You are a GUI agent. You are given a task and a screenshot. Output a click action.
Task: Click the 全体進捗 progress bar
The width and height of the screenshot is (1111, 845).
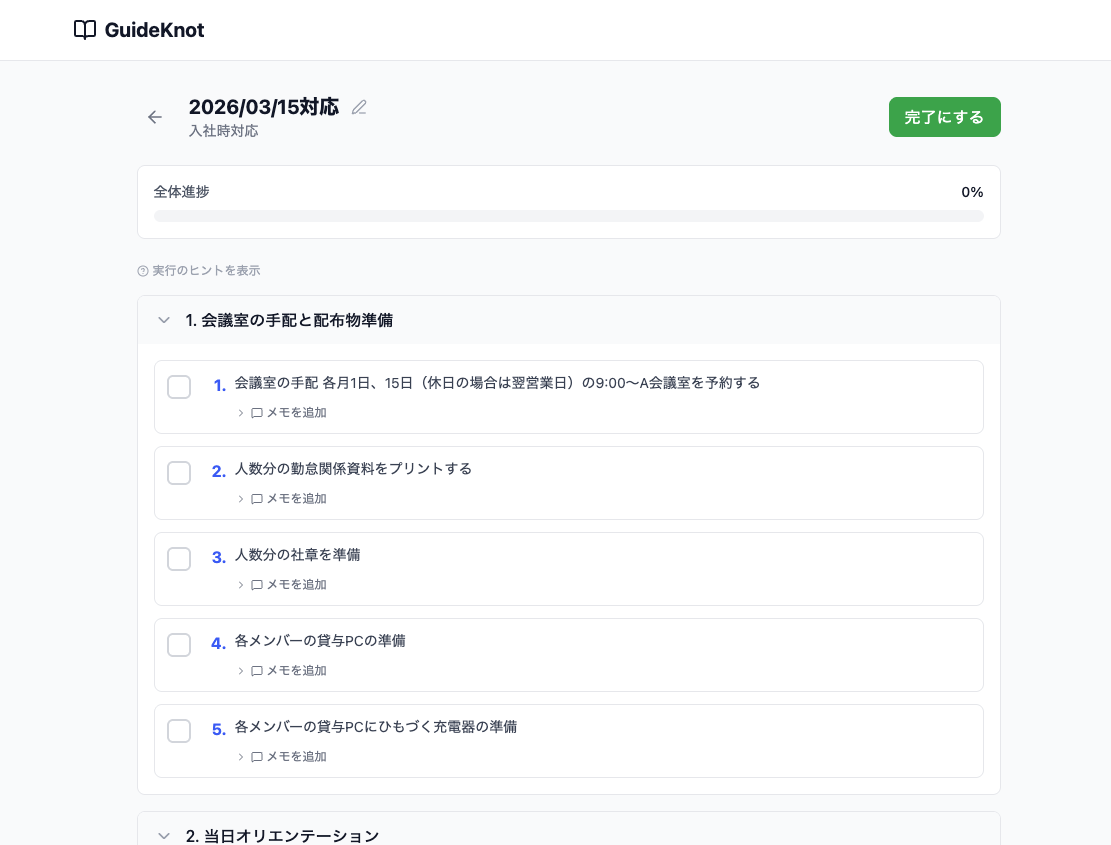[x=569, y=215]
